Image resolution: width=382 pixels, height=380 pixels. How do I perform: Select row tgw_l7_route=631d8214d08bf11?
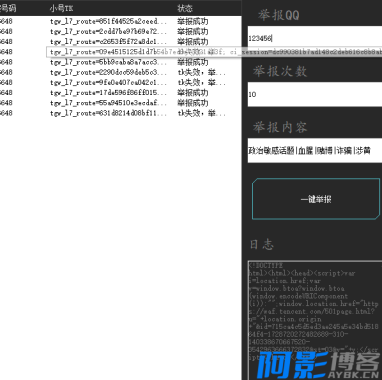(121, 113)
